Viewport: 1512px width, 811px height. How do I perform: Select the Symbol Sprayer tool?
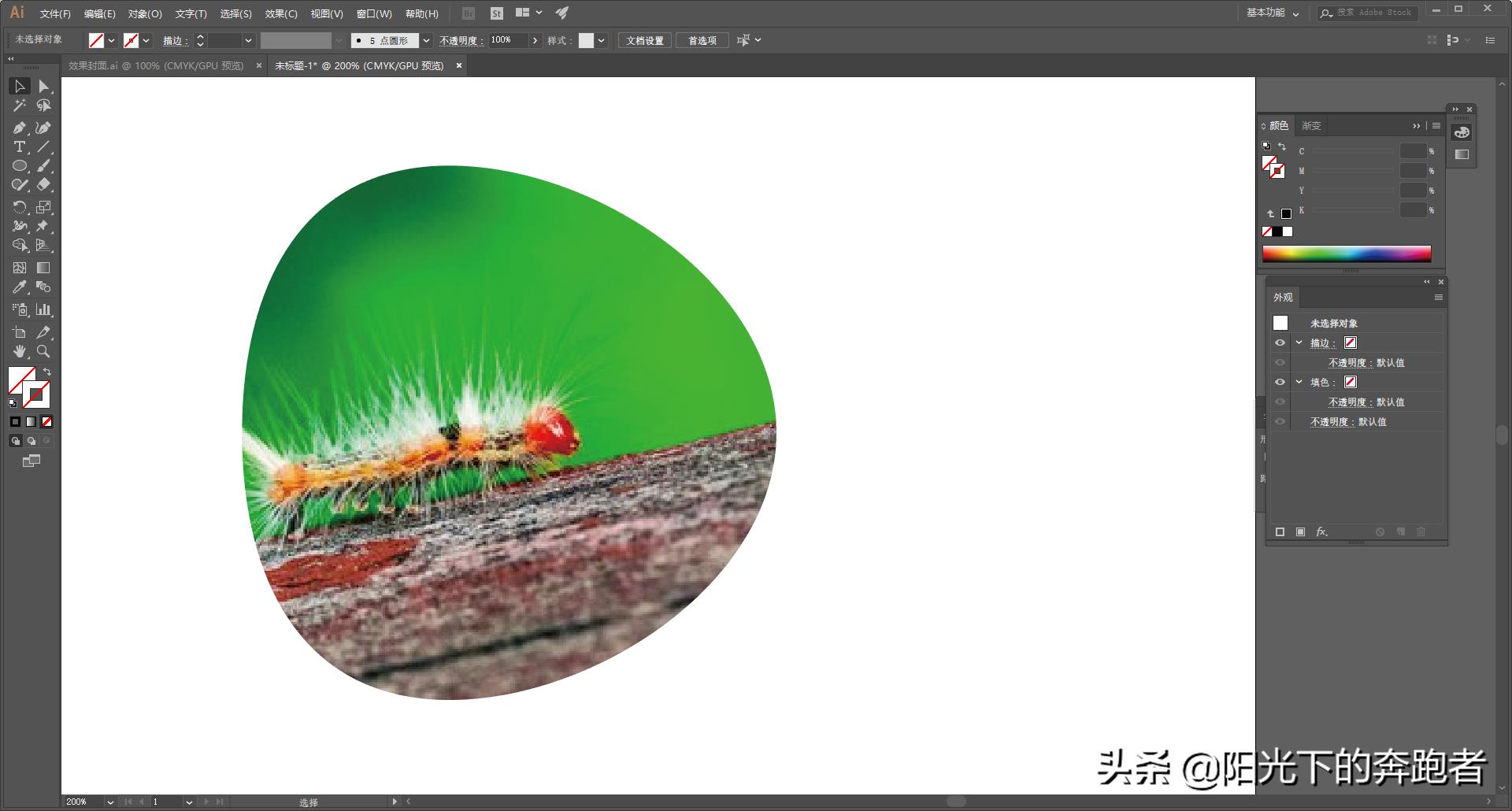20,310
